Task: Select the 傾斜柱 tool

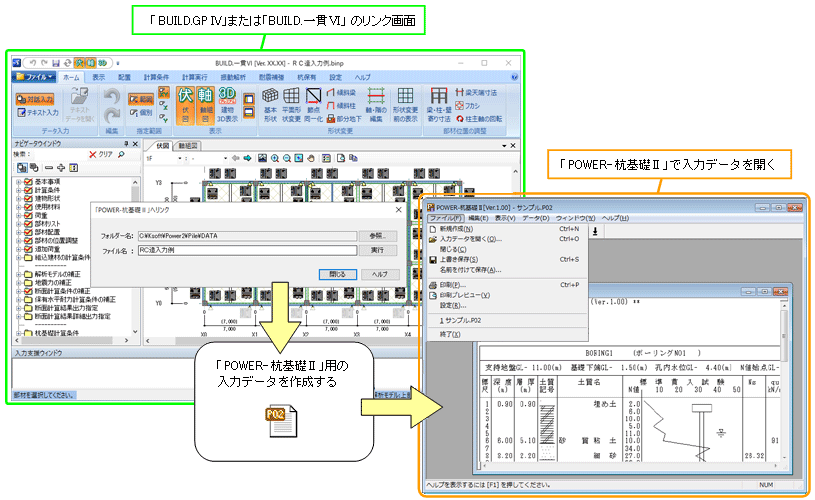Action: [x=341, y=106]
